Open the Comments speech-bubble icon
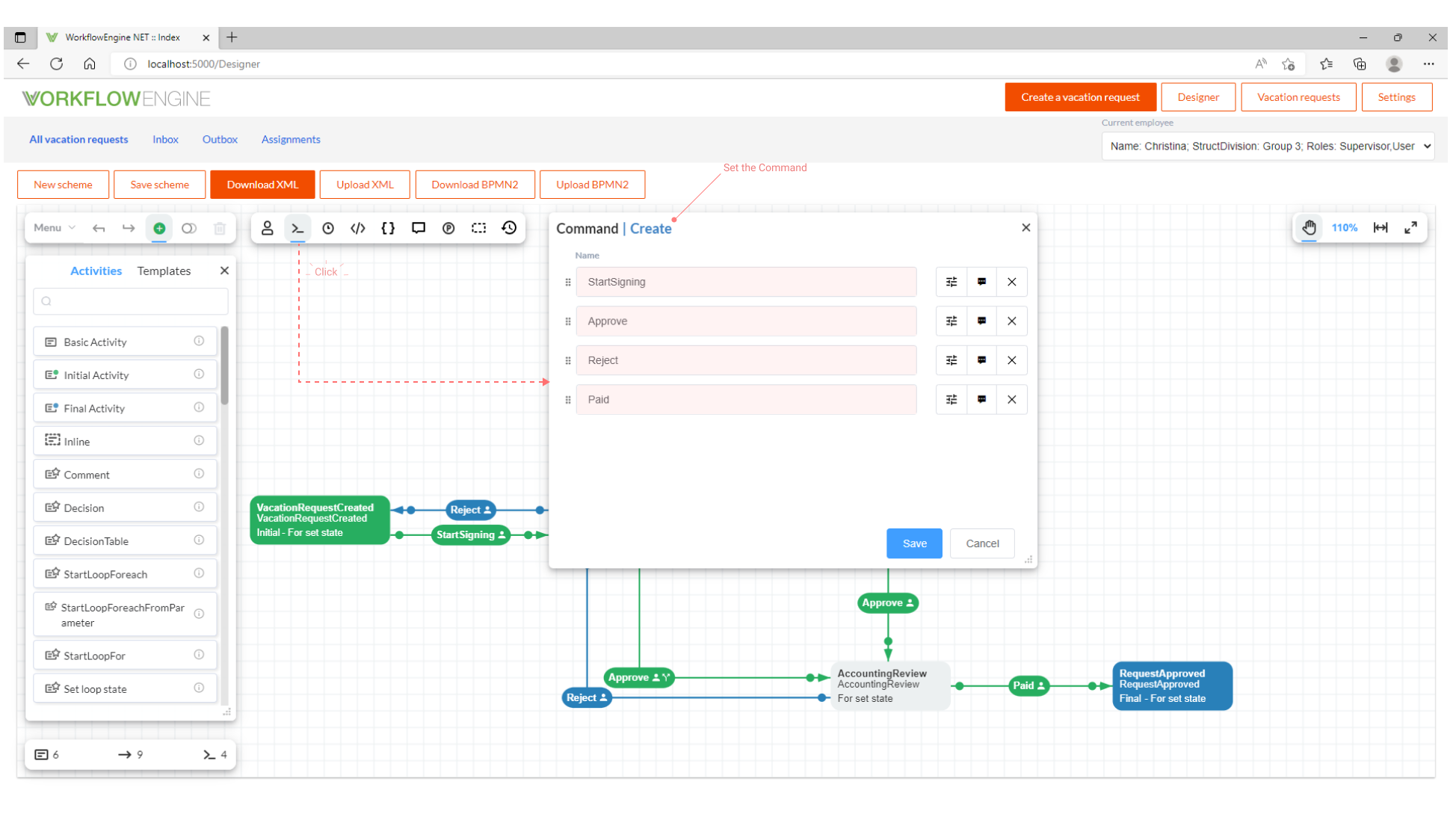 tap(418, 228)
